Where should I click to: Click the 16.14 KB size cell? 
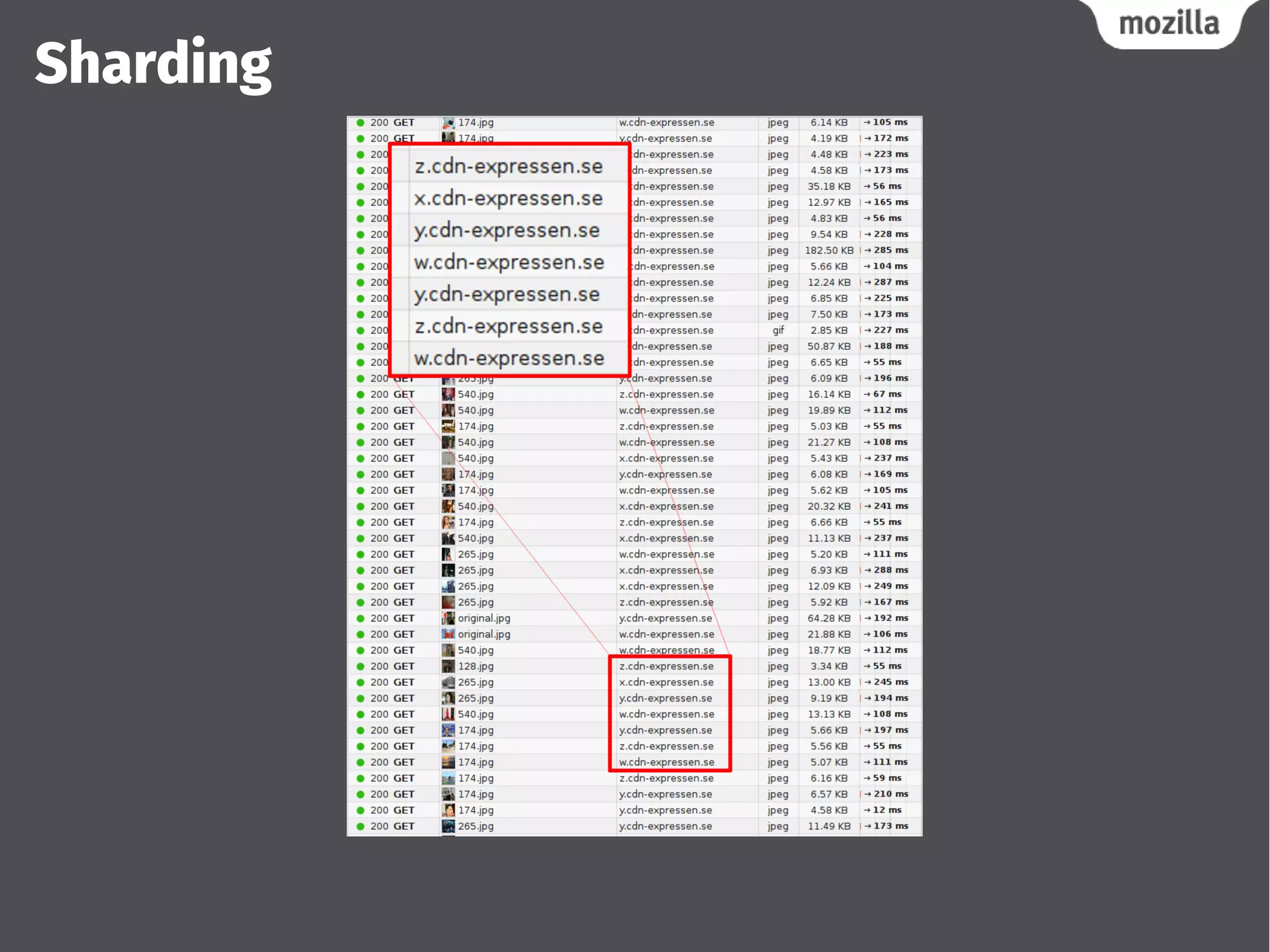(829, 394)
